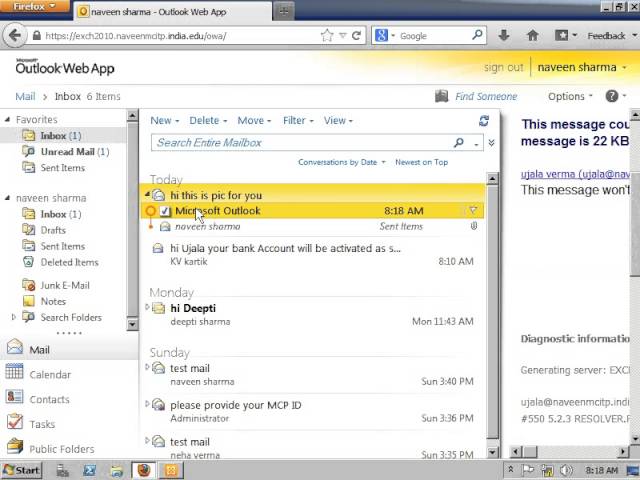Expand the 'hi Deepti' conversation

pyautogui.click(x=147, y=307)
